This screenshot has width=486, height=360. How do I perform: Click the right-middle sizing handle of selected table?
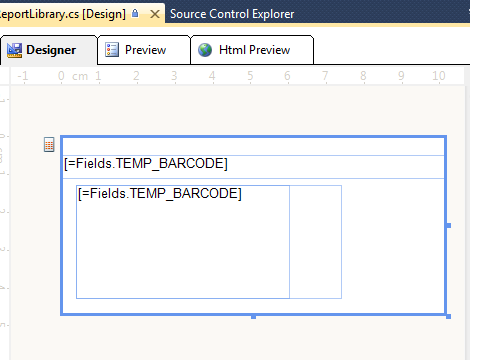pos(448,226)
